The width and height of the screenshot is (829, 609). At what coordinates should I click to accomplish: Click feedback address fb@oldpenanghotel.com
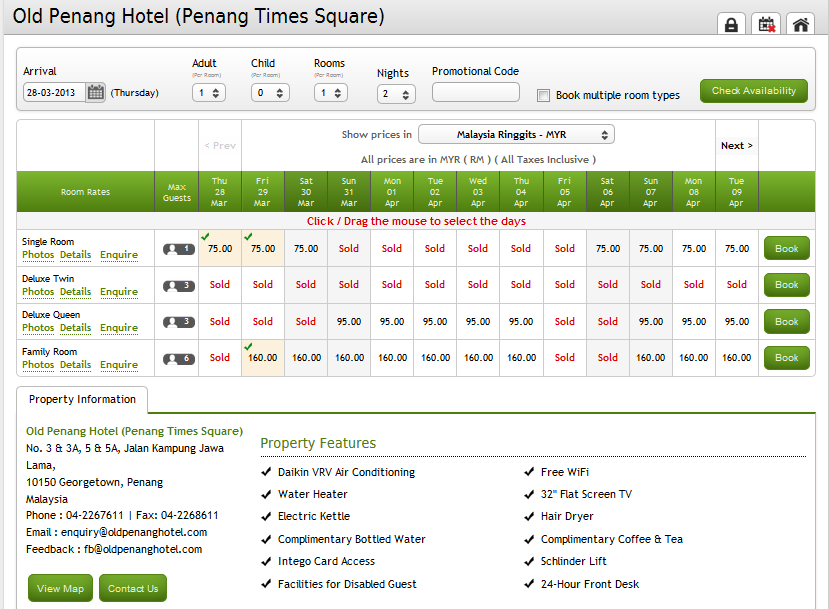pyautogui.click(x=143, y=549)
